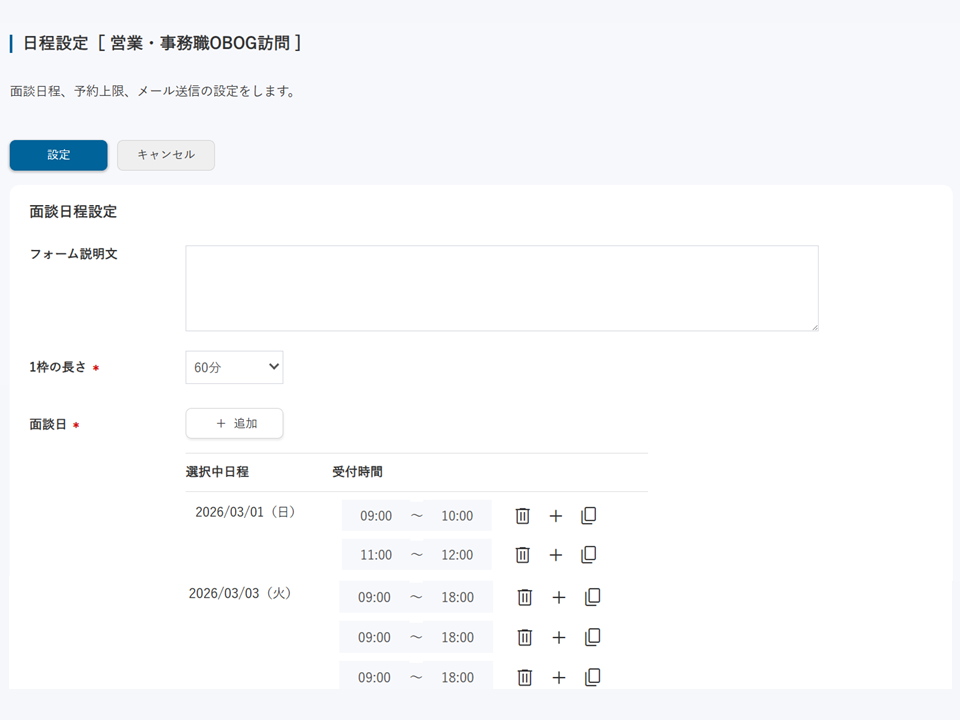Duplicate the first 09:00–18:00 slot of 2026/03/03
The height and width of the screenshot is (720, 960).
coord(590,596)
